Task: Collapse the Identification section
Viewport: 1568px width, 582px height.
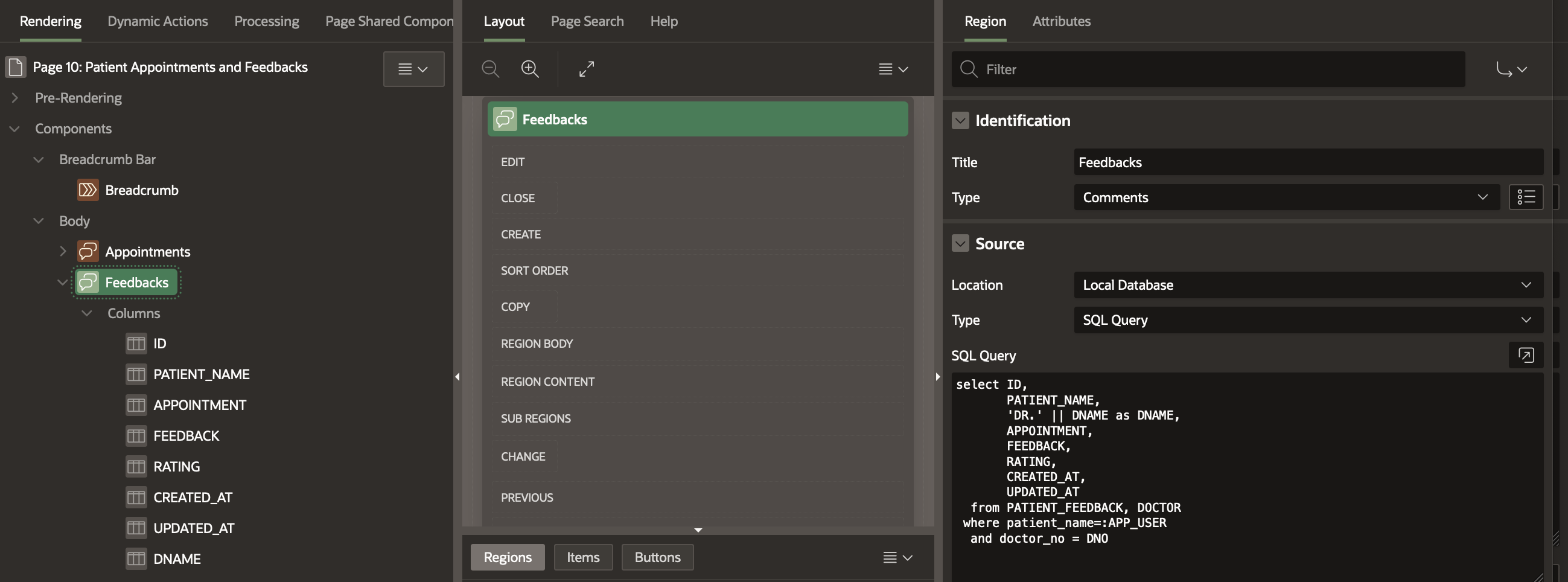Action: [x=960, y=121]
